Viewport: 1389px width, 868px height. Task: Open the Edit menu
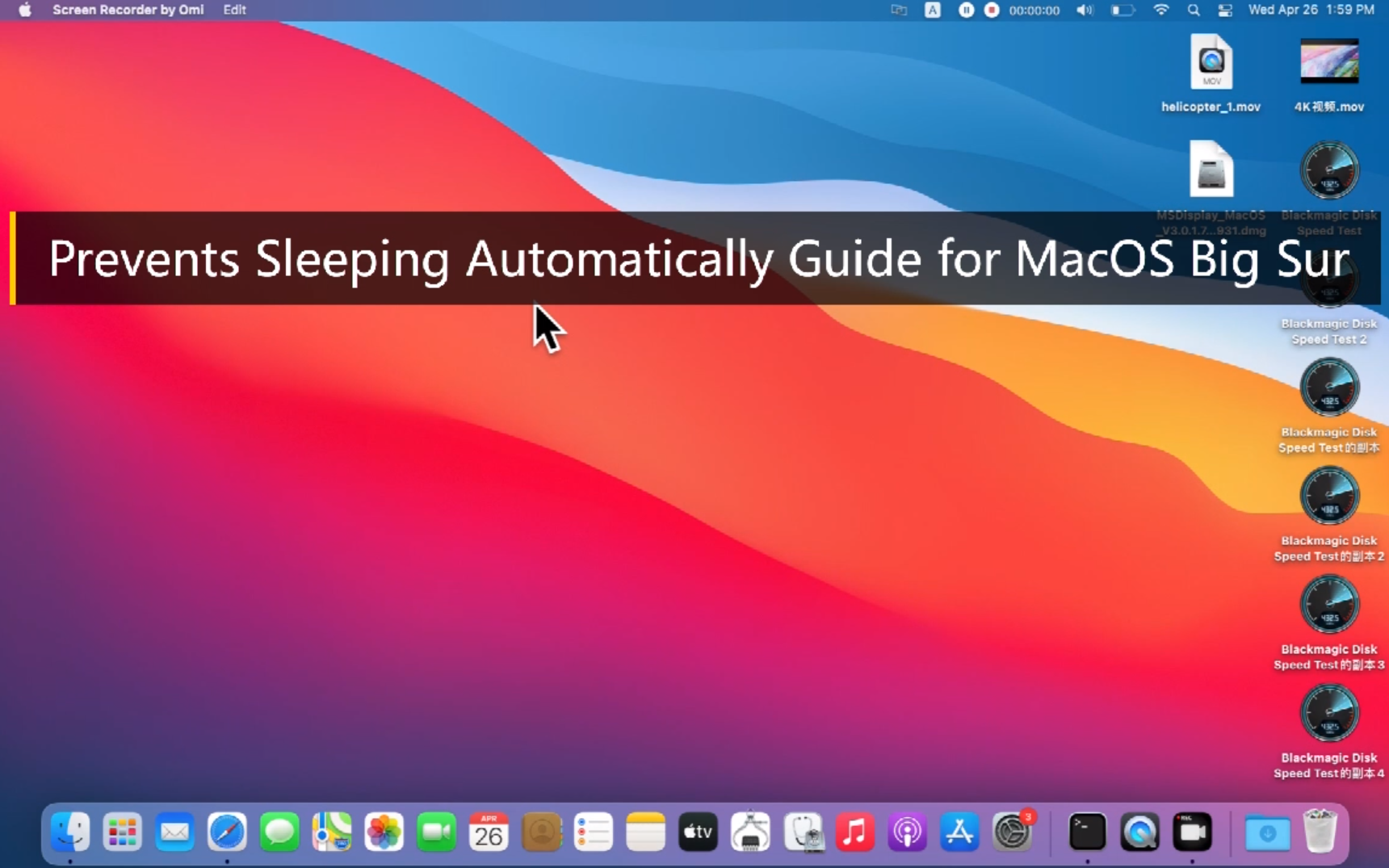coord(234,10)
